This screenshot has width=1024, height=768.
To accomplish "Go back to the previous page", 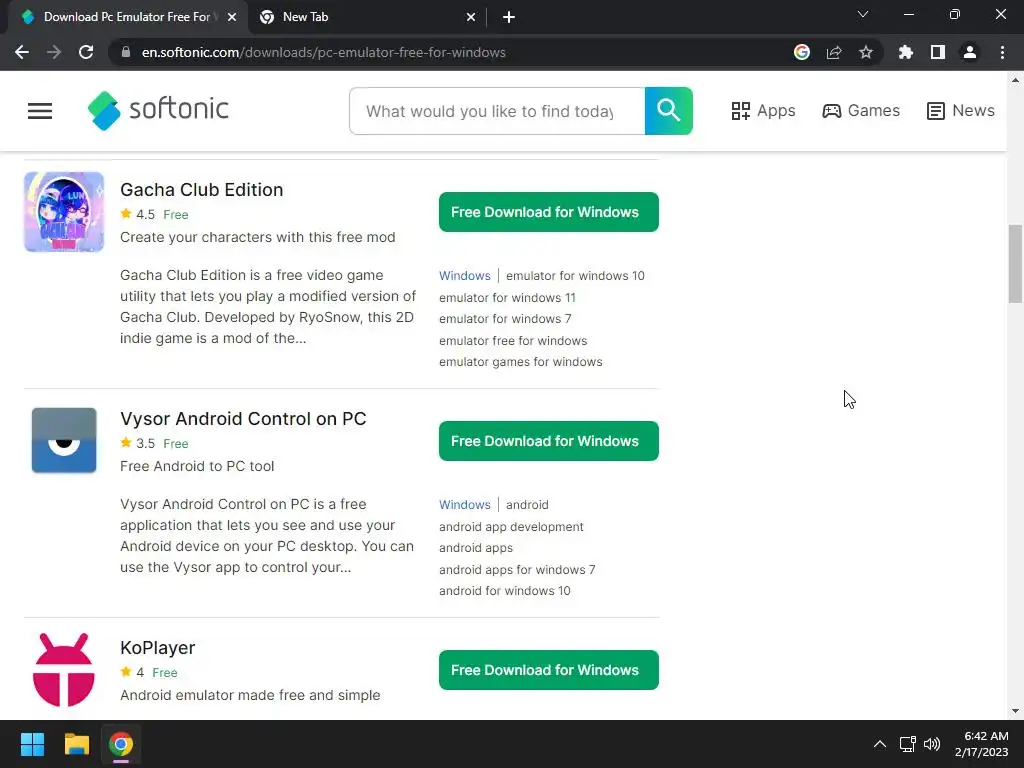I will pos(22,52).
